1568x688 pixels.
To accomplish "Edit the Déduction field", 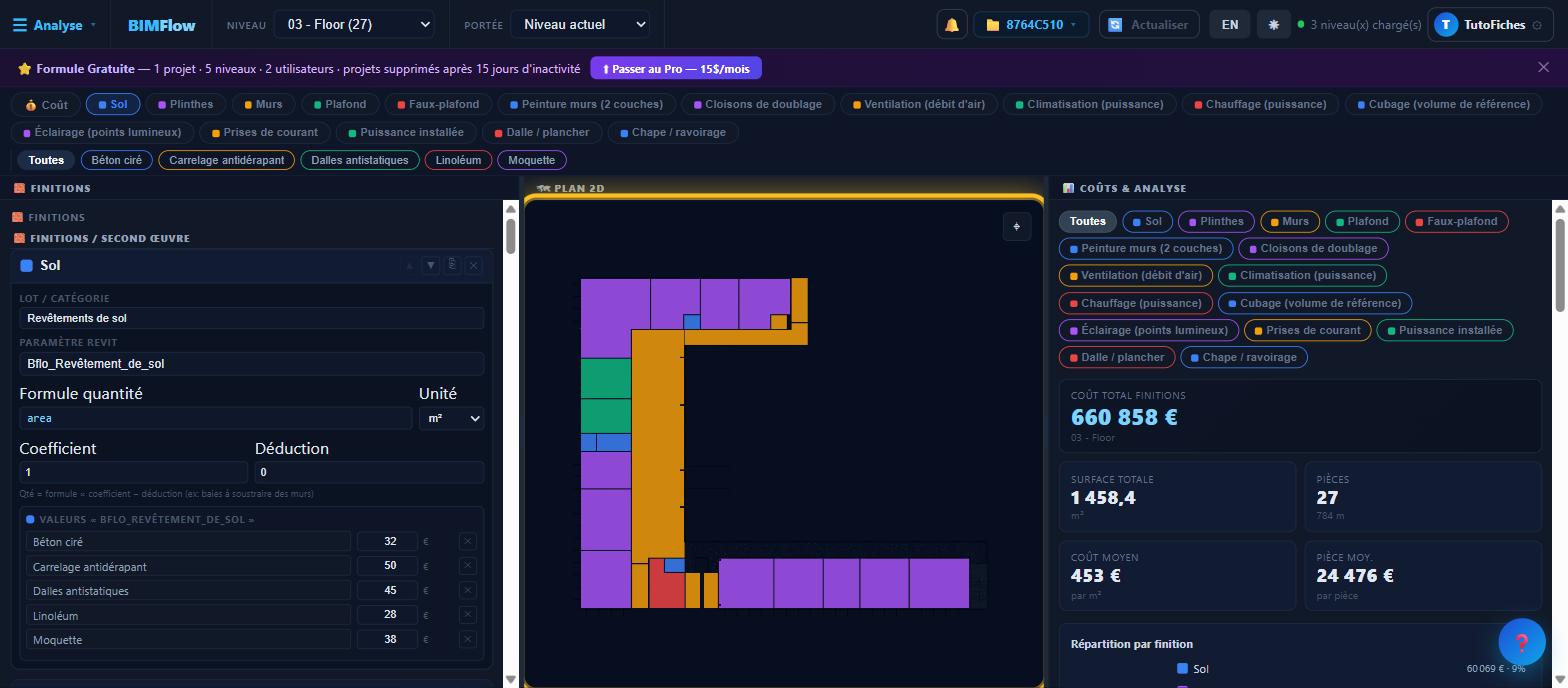I will point(369,472).
